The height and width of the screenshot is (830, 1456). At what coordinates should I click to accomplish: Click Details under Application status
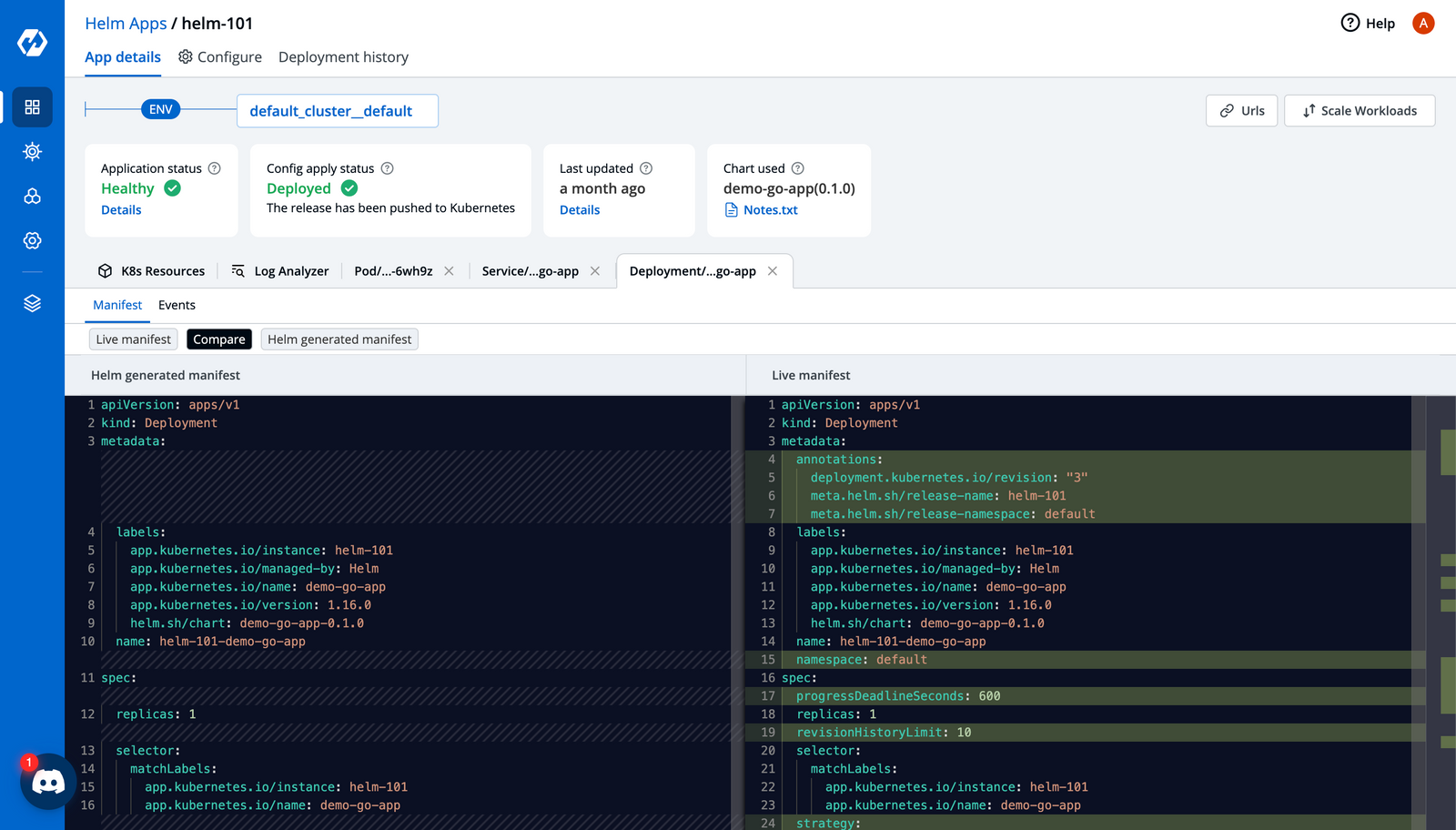(x=121, y=209)
